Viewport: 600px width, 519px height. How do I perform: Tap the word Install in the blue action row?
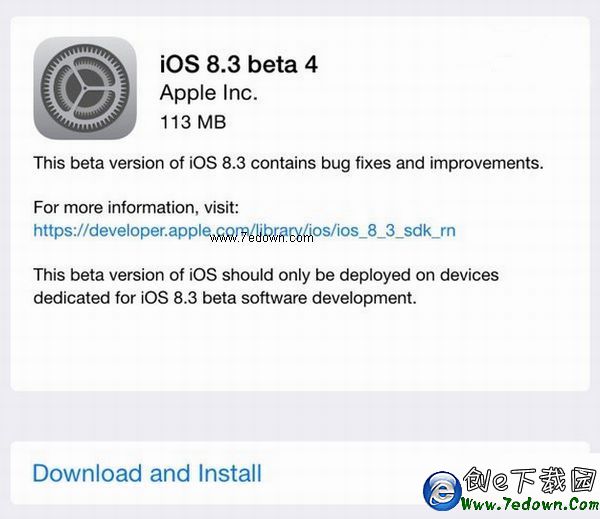pyautogui.click(x=230, y=473)
